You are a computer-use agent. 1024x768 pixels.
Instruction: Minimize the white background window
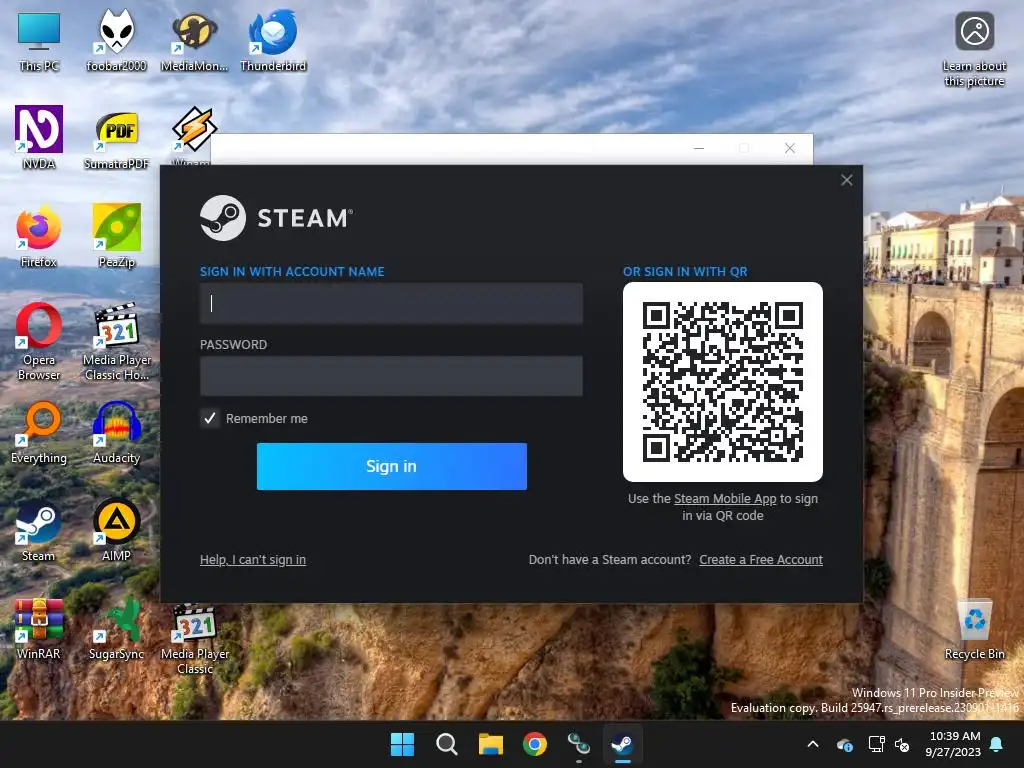pos(699,148)
